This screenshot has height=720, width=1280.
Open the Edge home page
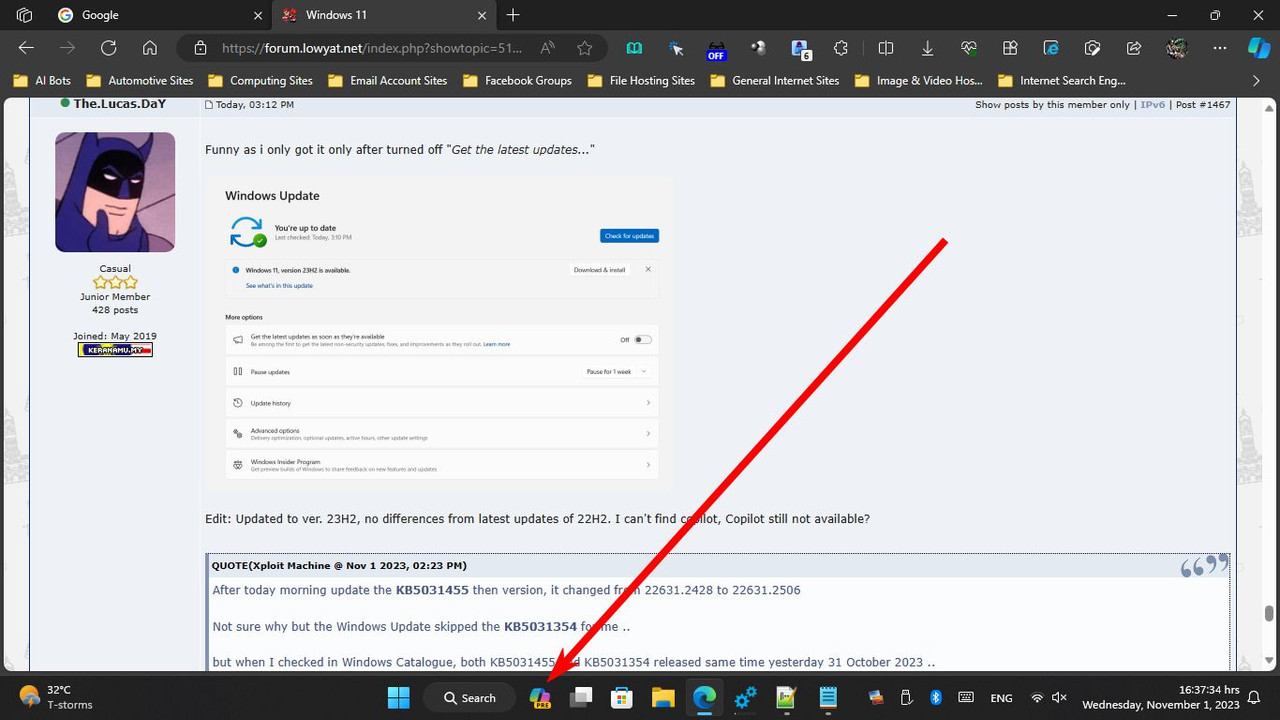pyautogui.click(x=150, y=48)
